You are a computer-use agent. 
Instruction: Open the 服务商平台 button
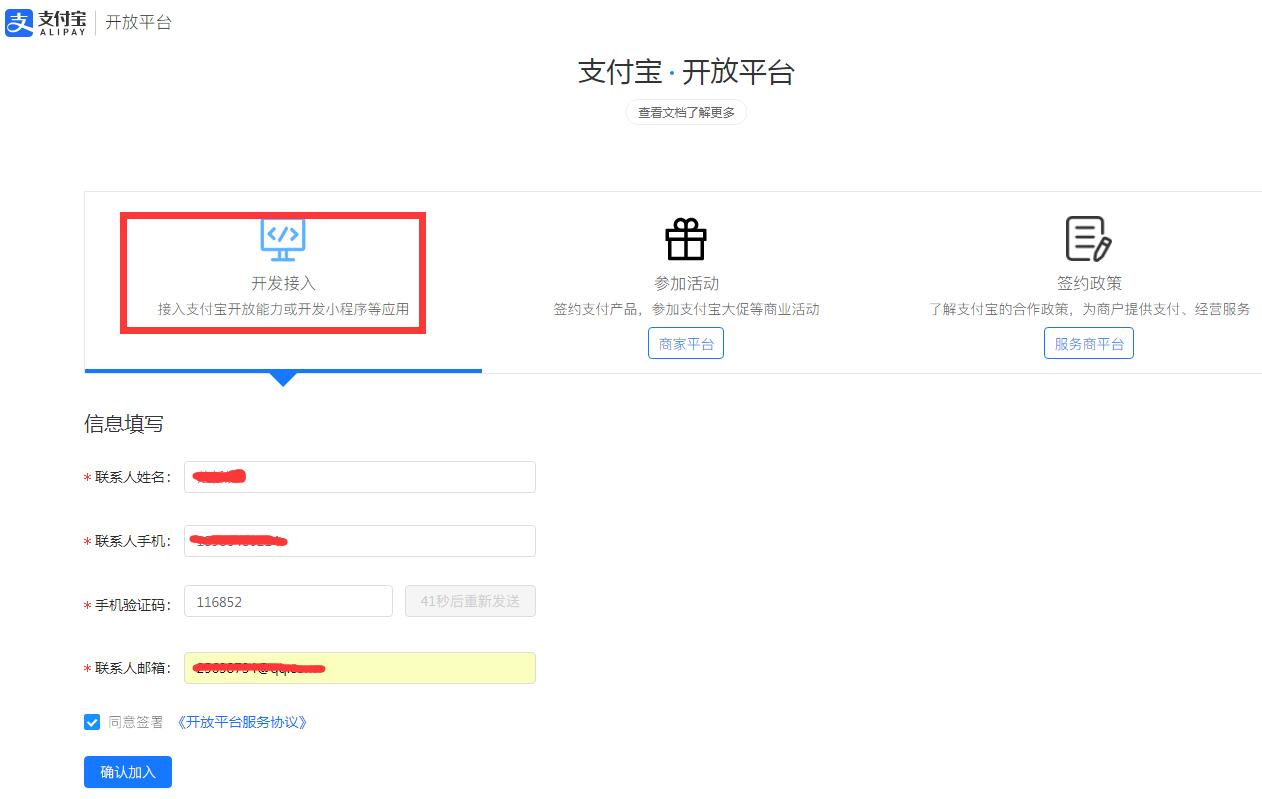pyautogui.click(x=1089, y=344)
